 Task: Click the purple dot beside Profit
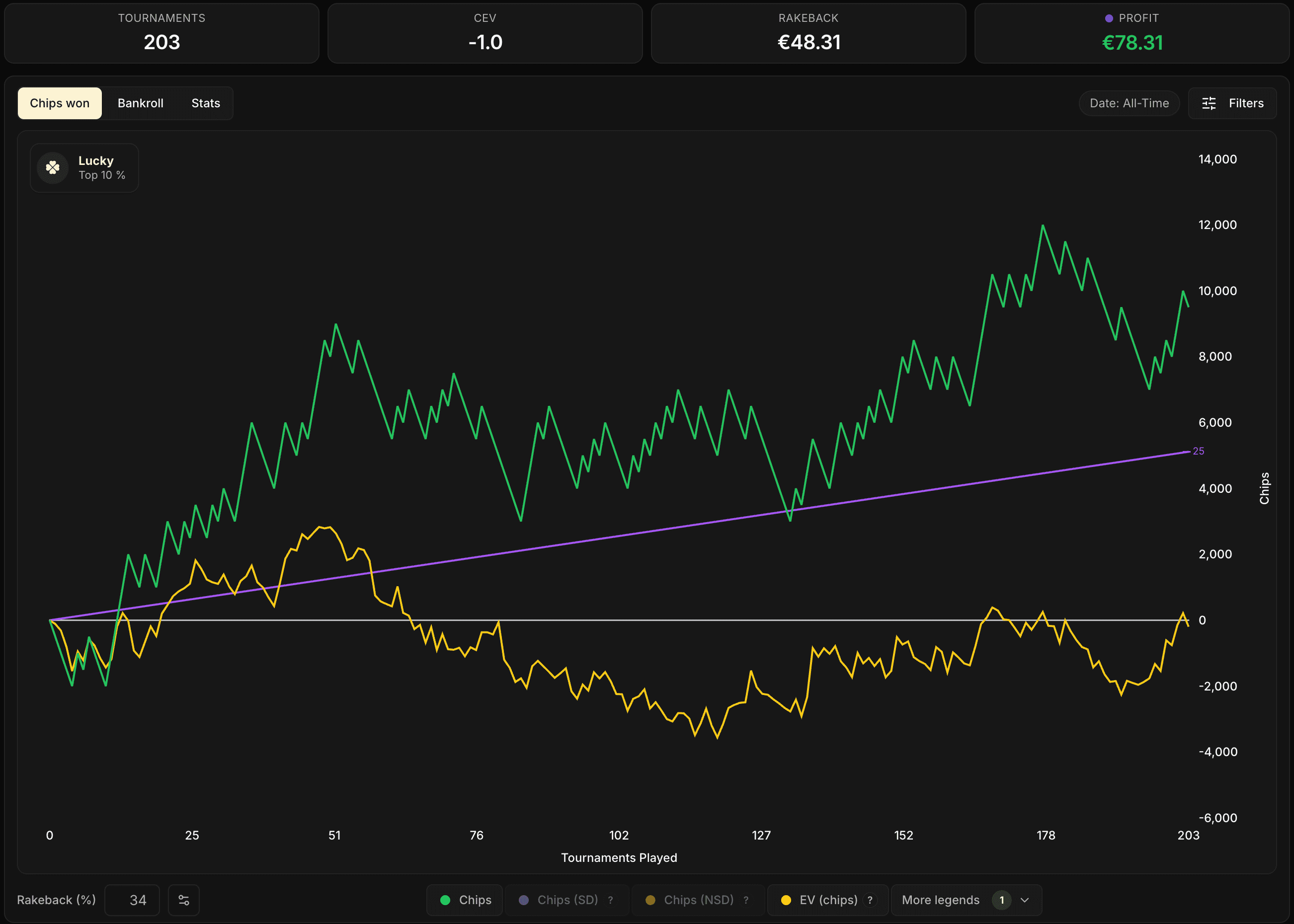coord(1109,18)
